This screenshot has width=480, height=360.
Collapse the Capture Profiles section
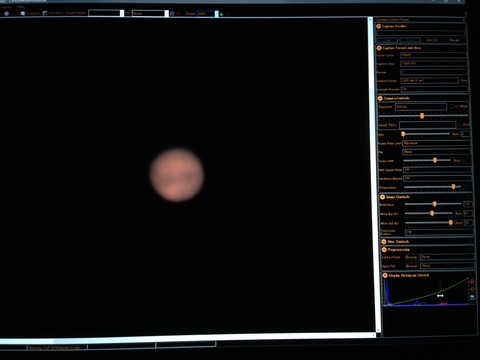click(x=379, y=26)
